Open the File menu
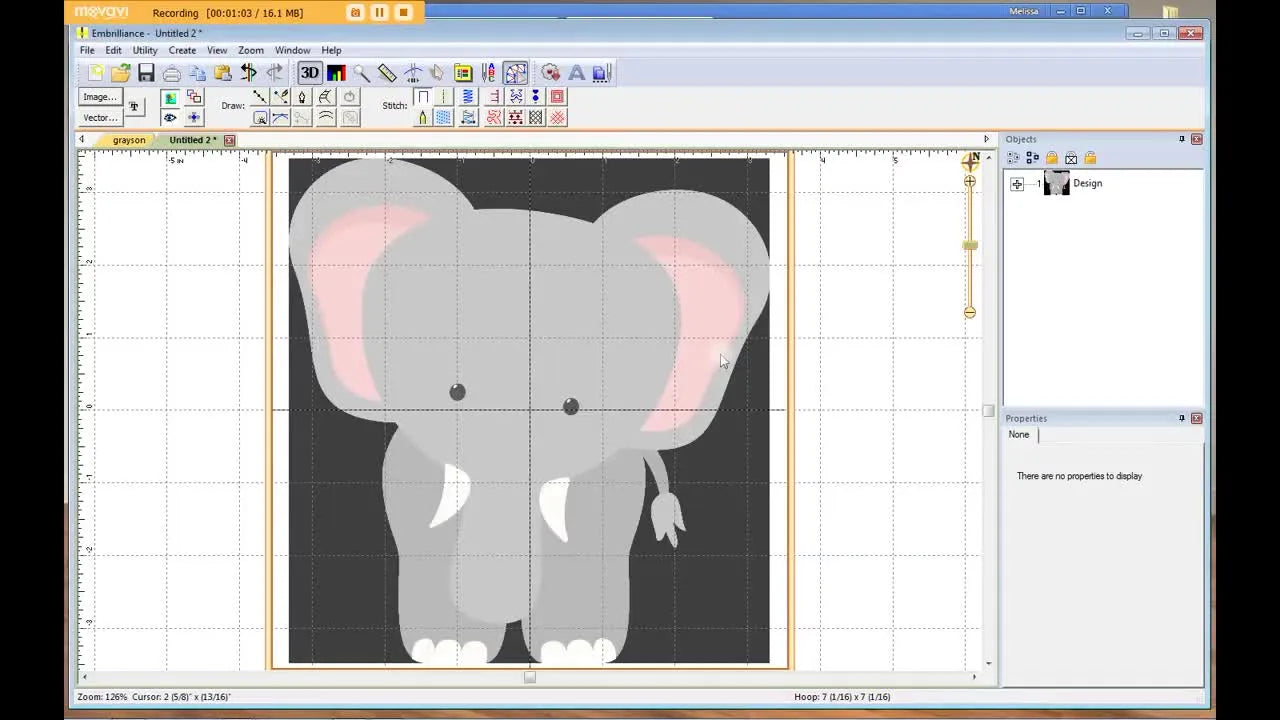1280x720 pixels. 87,50
